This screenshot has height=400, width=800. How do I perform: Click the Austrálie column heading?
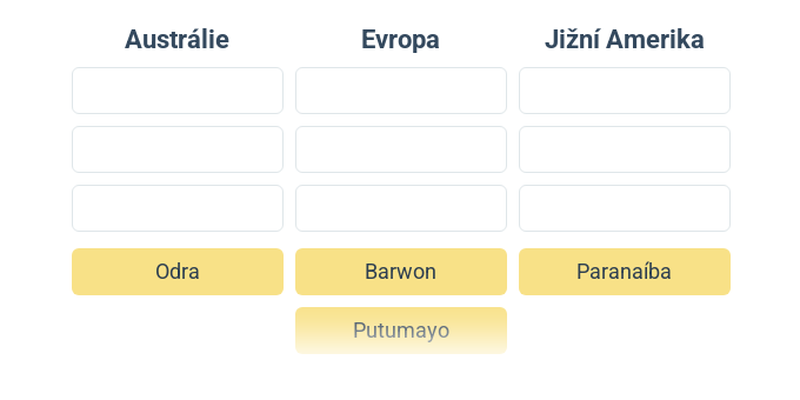(x=177, y=39)
